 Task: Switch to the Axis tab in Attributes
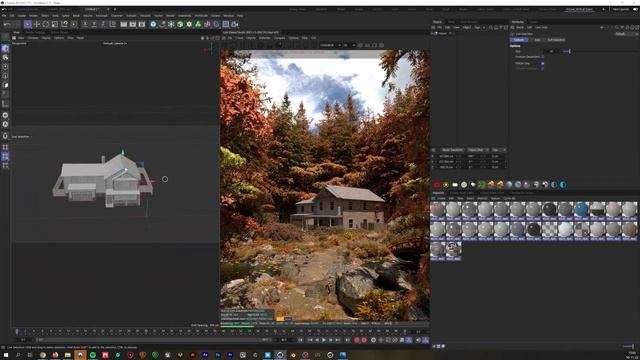[x=537, y=40]
